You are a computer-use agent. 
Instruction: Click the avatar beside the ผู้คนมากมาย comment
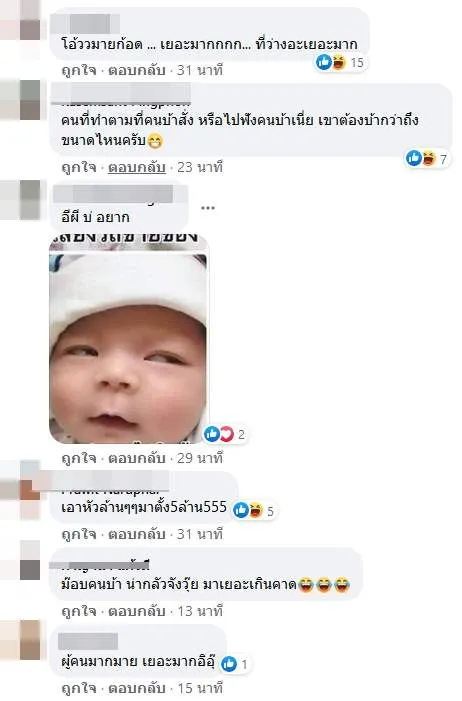click(x=21, y=639)
